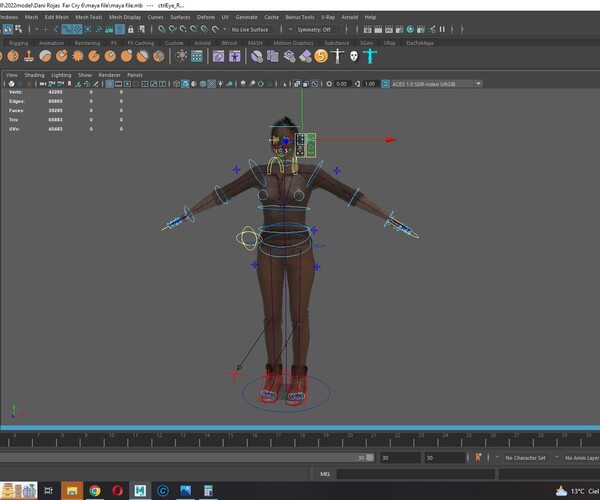
Task: Click the teal grid window shelf icon
Action: [197, 56]
